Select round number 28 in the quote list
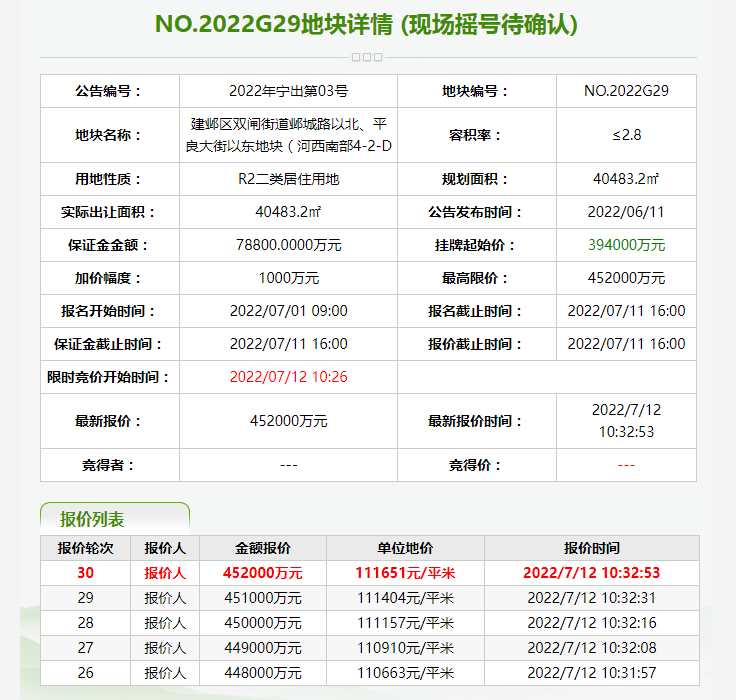Image resolution: width=736 pixels, height=700 pixels. [x=85, y=623]
